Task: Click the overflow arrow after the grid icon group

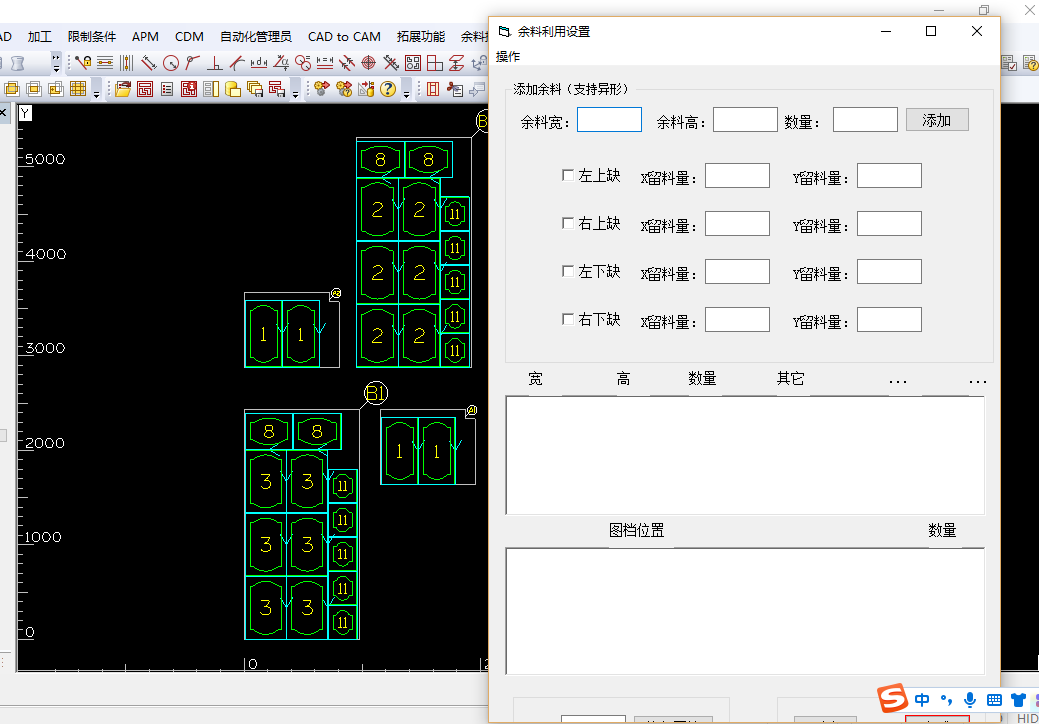Action: pos(95,92)
